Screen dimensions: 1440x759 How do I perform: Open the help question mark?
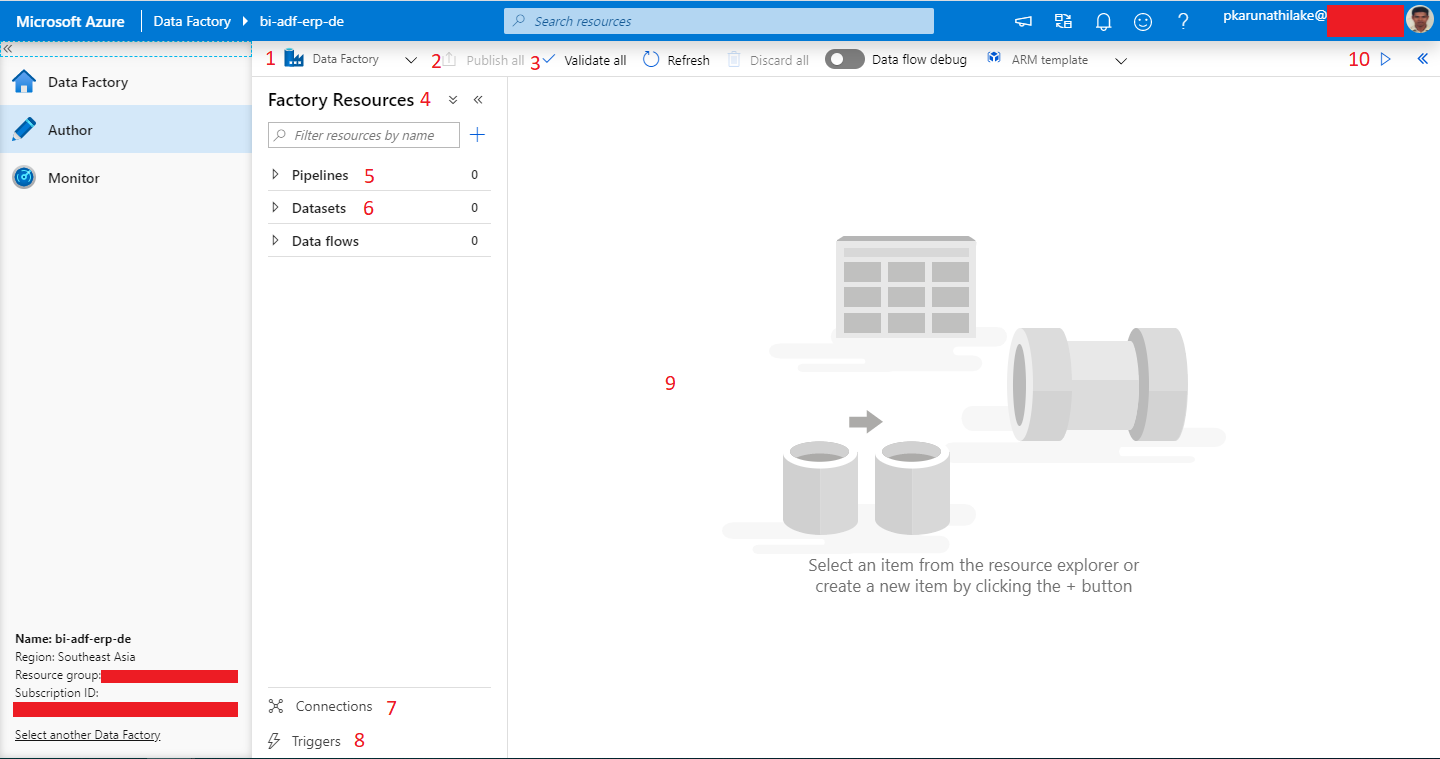pyautogui.click(x=1183, y=20)
